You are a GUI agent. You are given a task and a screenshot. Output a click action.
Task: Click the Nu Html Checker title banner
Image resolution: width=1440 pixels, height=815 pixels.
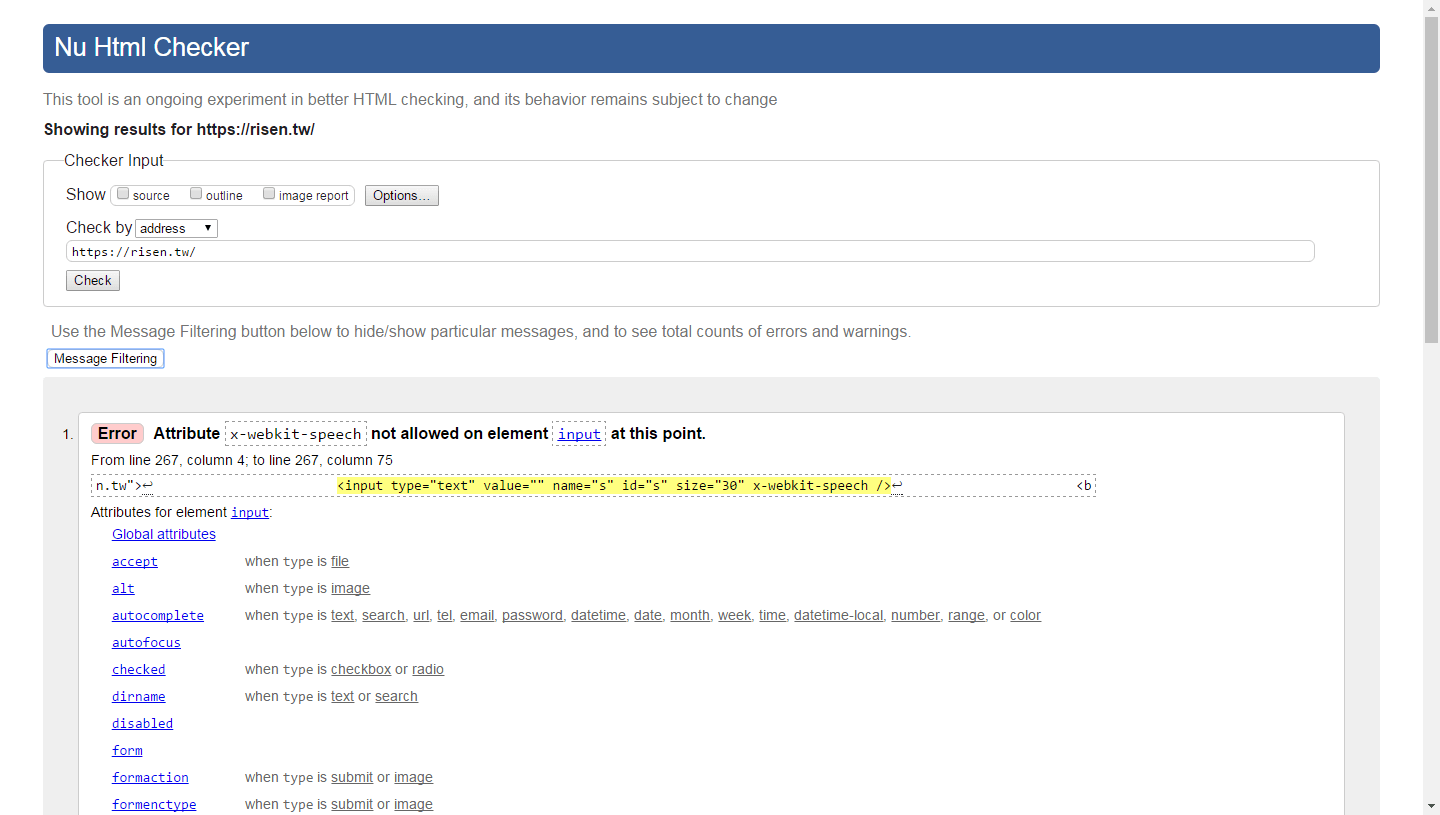(711, 48)
